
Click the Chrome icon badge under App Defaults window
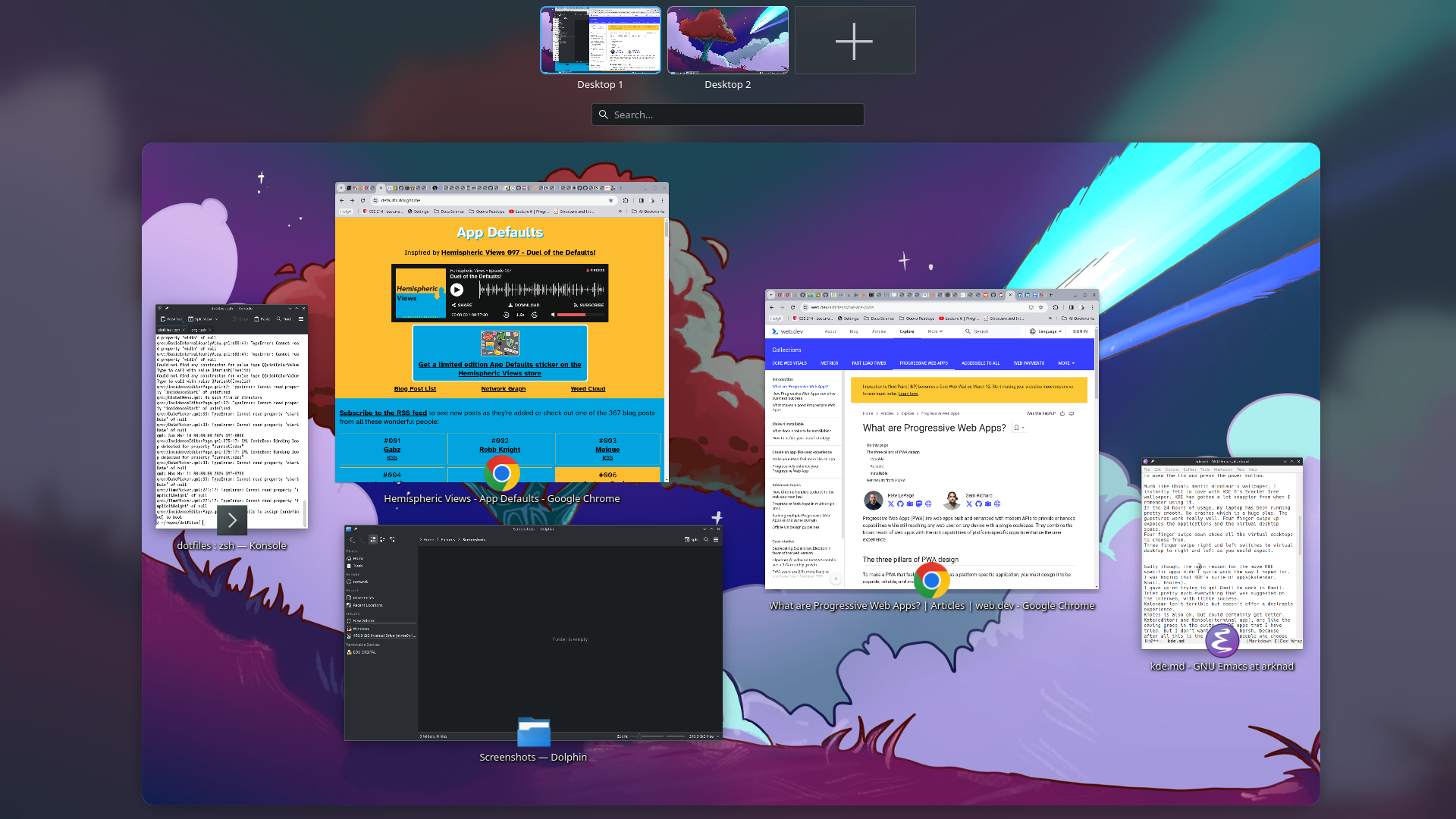coord(501,474)
